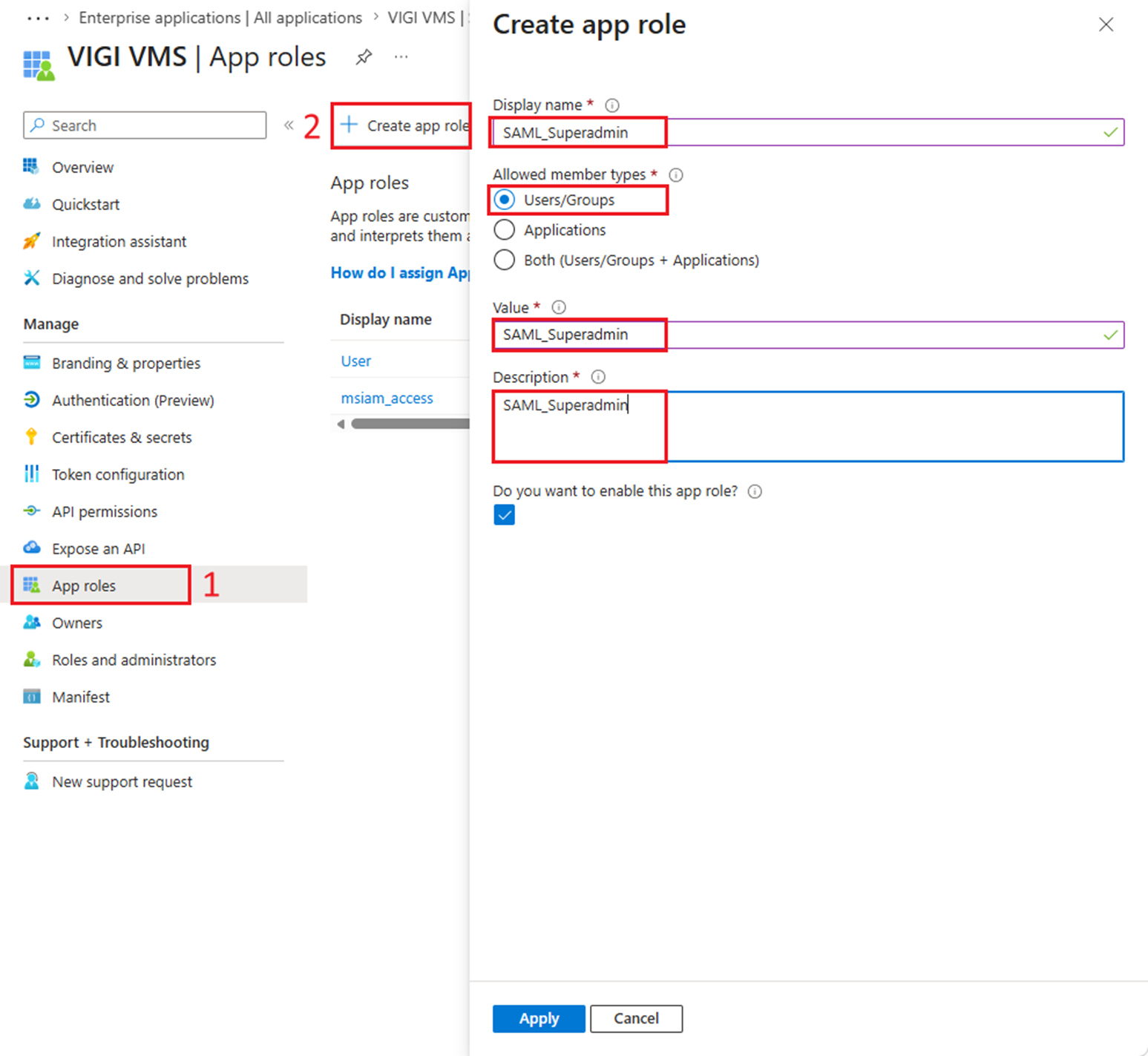Viewport: 1148px width, 1056px height.
Task: Select Users/Groups member type
Action: click(505, 200)
